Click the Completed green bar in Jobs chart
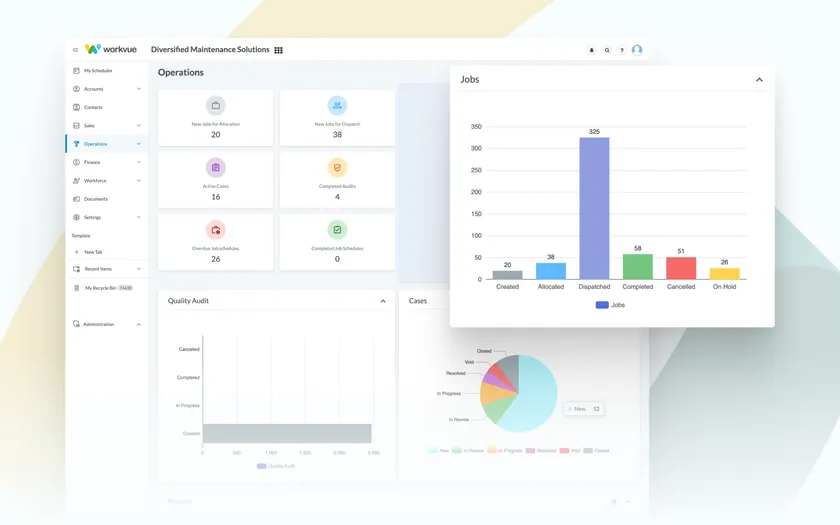 (x=638, y=267)
